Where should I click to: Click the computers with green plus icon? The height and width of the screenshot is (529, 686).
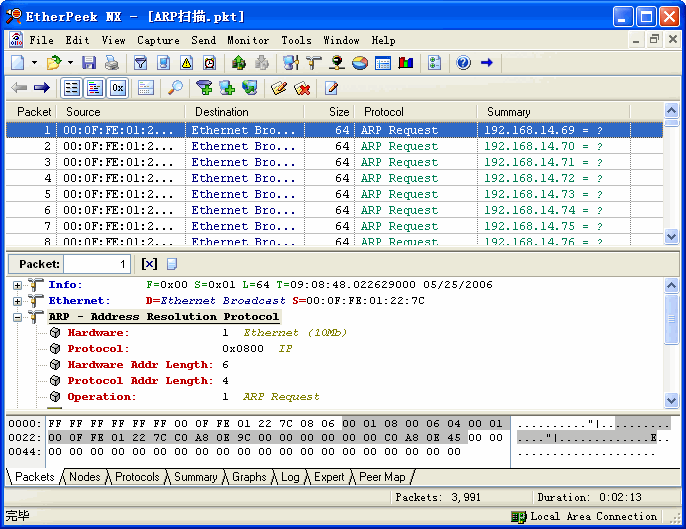227,88
